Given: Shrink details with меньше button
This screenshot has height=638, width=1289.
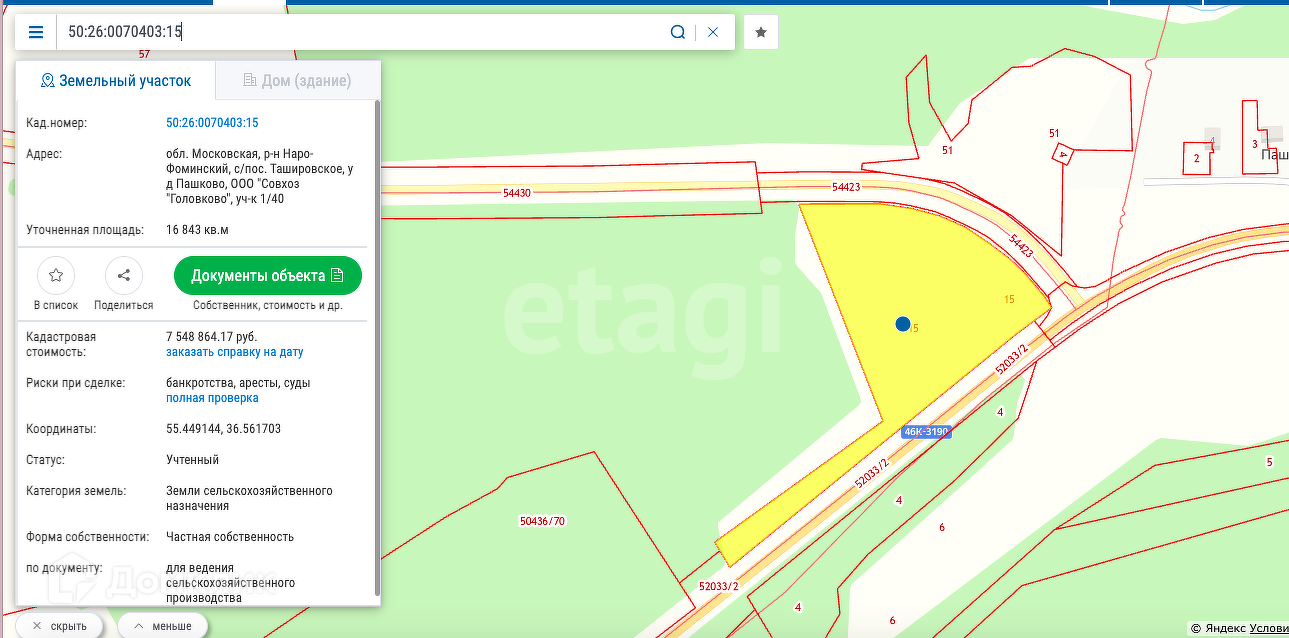Looking at the screenshot, I should coord(162,626).
